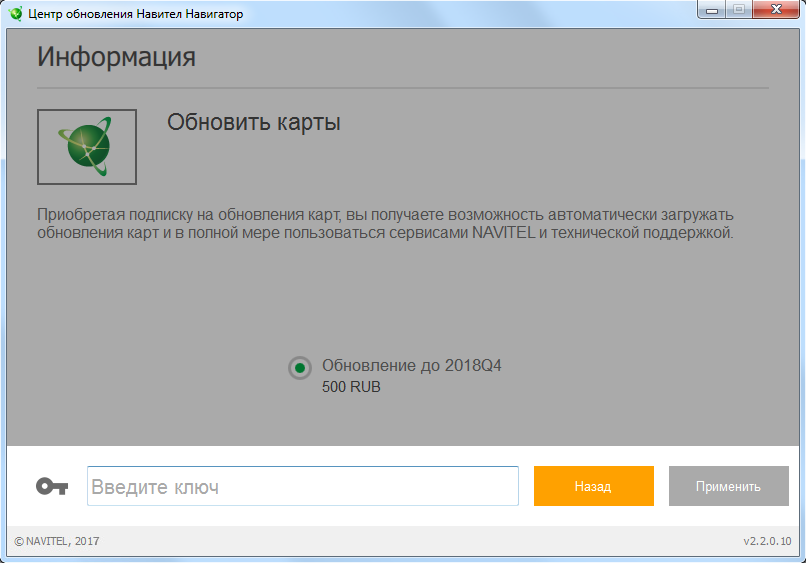This screenshot has width=806, height=563.
Task: Click the Navitel globe logo image
Action: click(87, 147)
